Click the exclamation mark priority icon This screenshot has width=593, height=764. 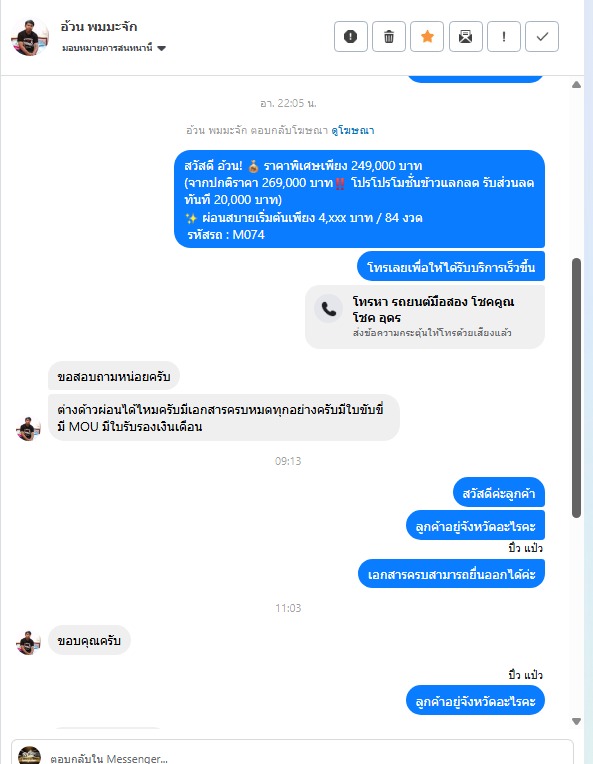point(504,37)
